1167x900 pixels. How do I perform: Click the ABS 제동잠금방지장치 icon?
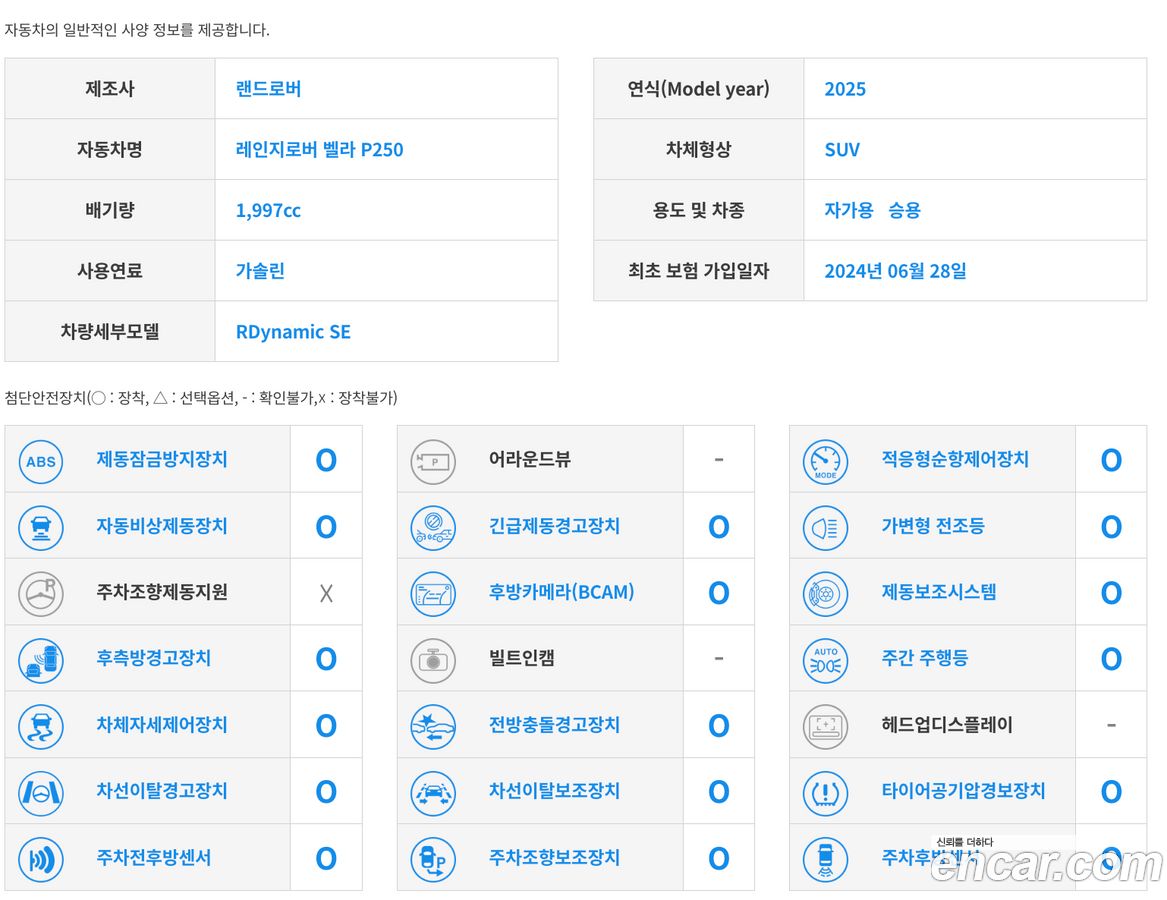[40, 462]
